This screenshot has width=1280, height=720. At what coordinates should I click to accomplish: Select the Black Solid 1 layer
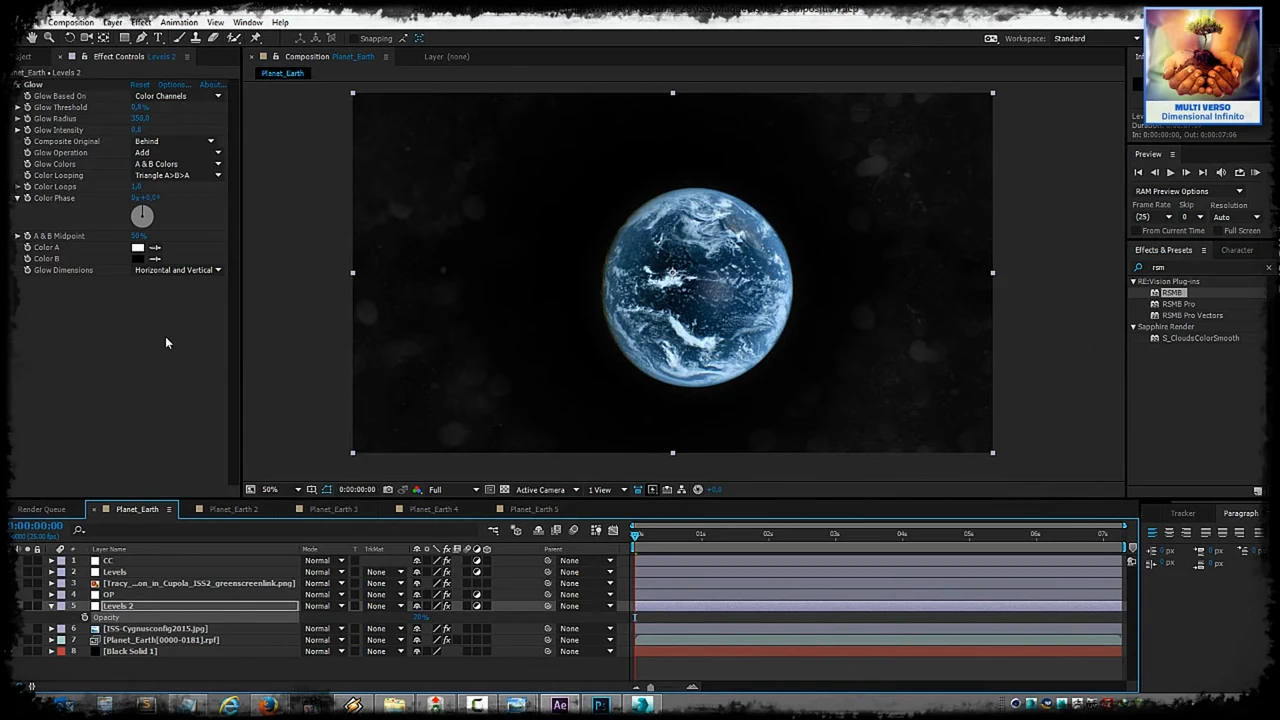click(130, 651)
